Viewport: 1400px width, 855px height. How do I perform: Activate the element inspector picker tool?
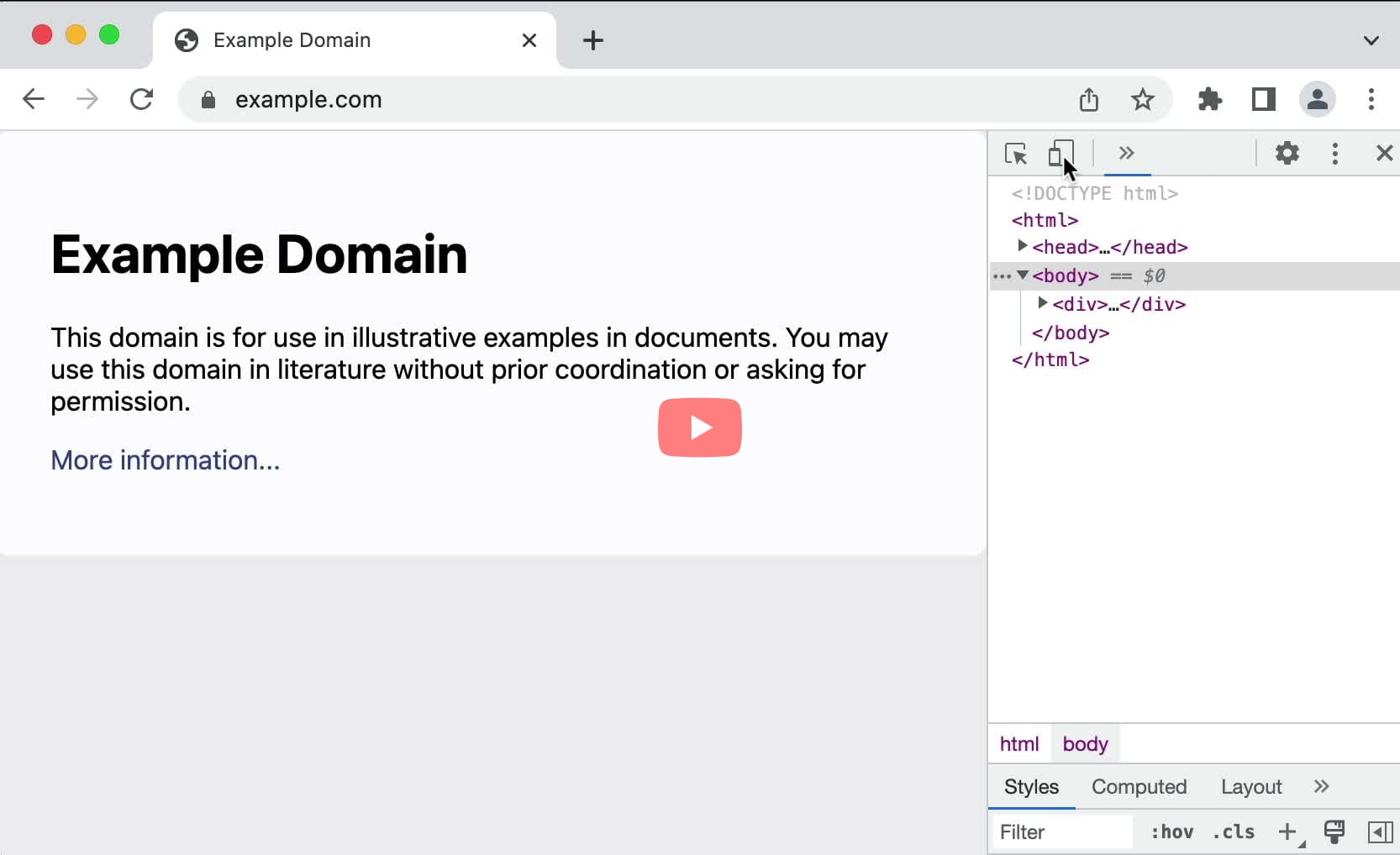point(1015,154)
